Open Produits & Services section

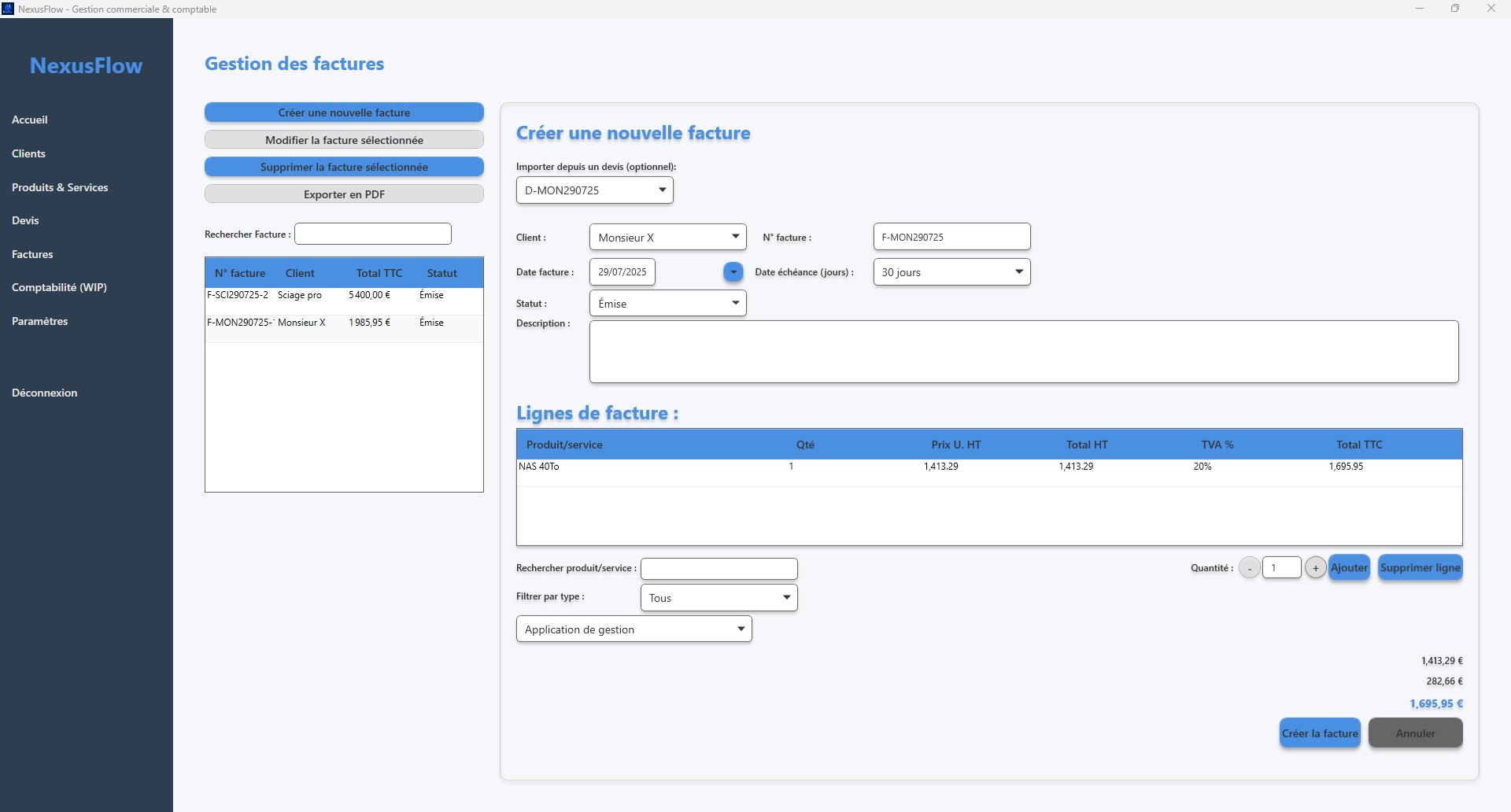click(x=60, y=187)
